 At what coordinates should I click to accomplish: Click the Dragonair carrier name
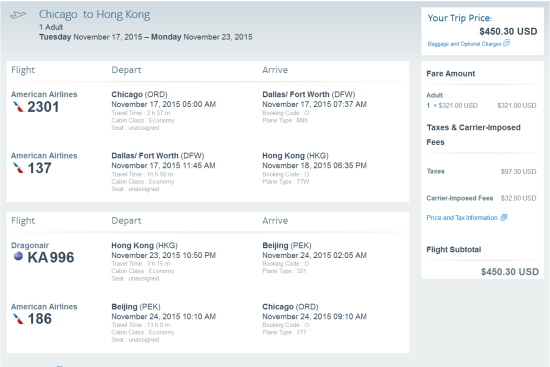(30, 245)
